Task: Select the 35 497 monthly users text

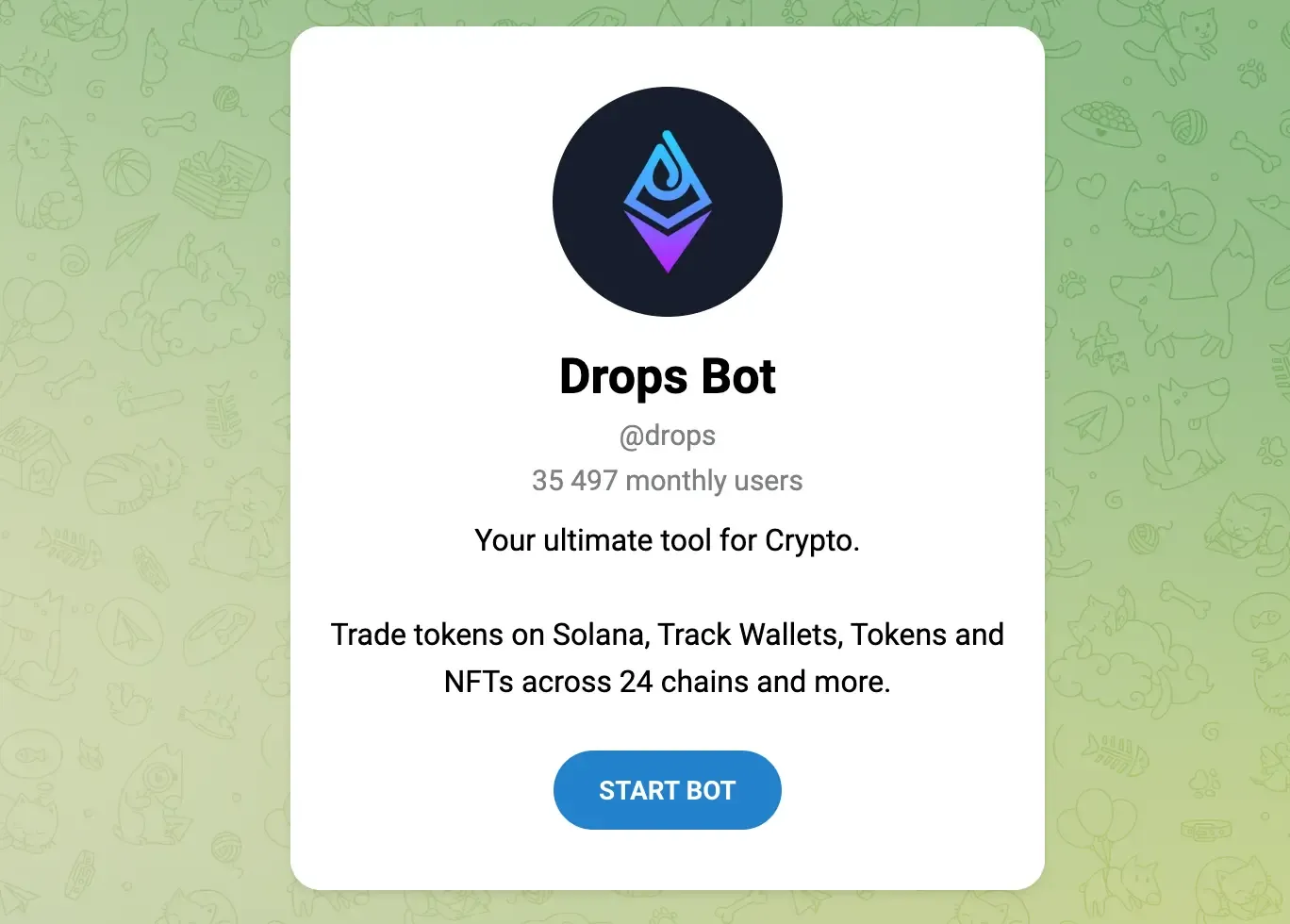Action: [x=668, y=481]
